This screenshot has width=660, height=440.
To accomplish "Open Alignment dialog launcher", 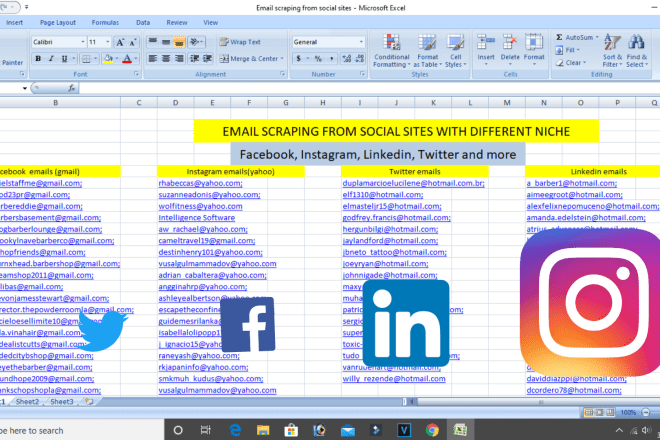I will [282, 74].
